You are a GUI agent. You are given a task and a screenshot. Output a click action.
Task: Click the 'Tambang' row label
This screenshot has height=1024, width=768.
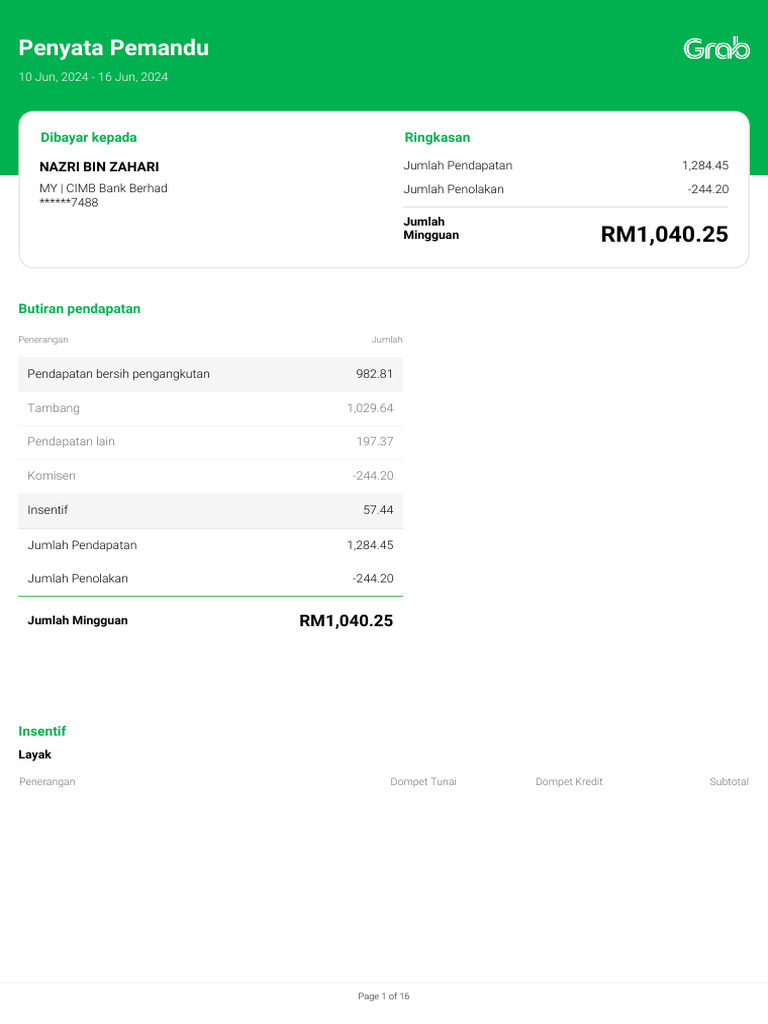54,408
